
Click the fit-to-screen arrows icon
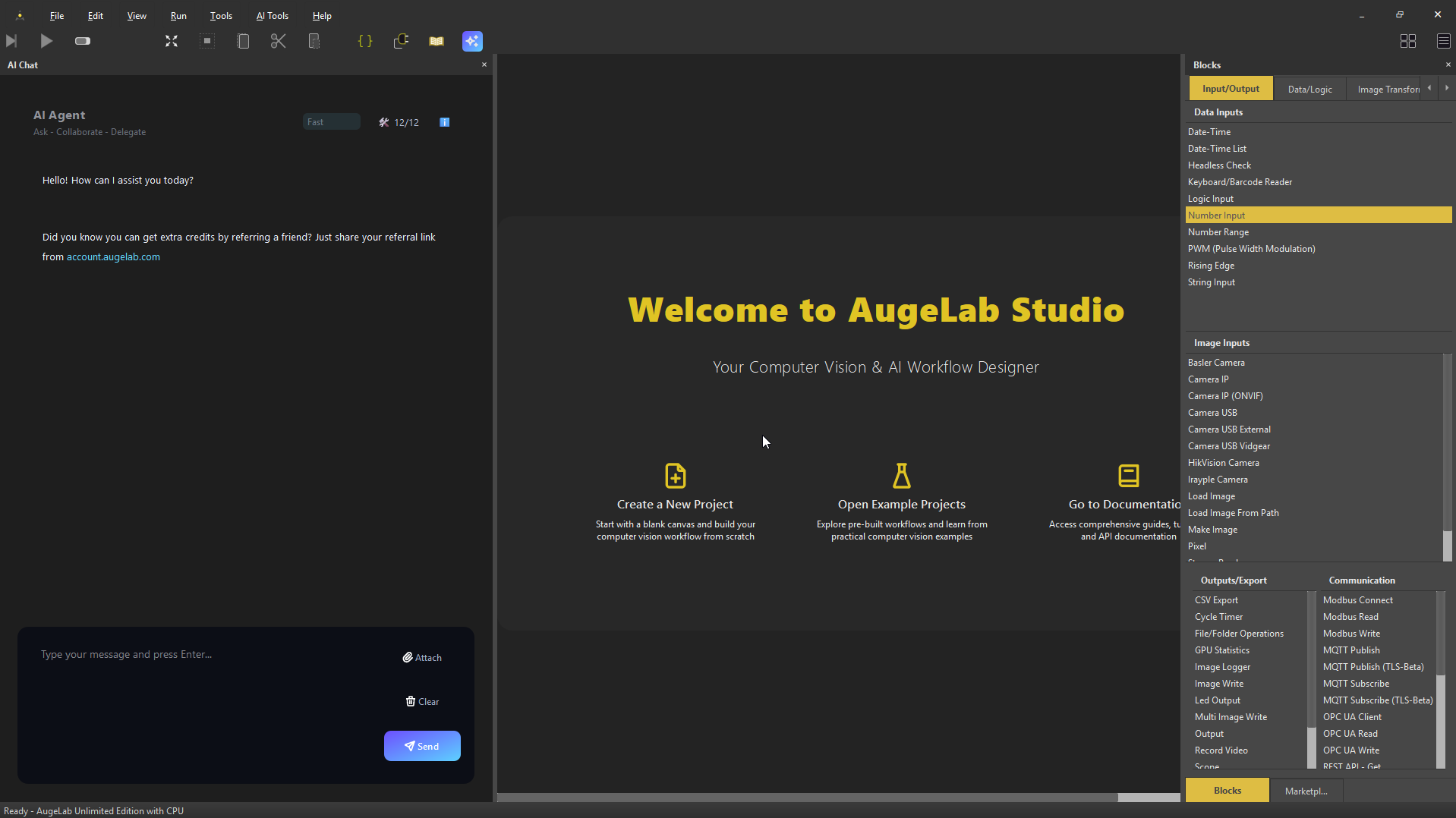(172, 41)
